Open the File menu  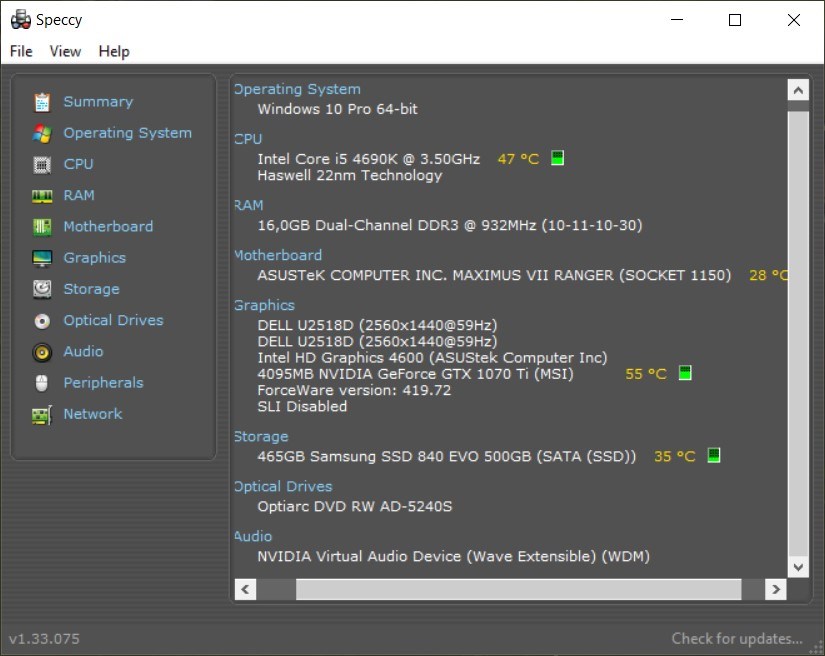(21, 51)
